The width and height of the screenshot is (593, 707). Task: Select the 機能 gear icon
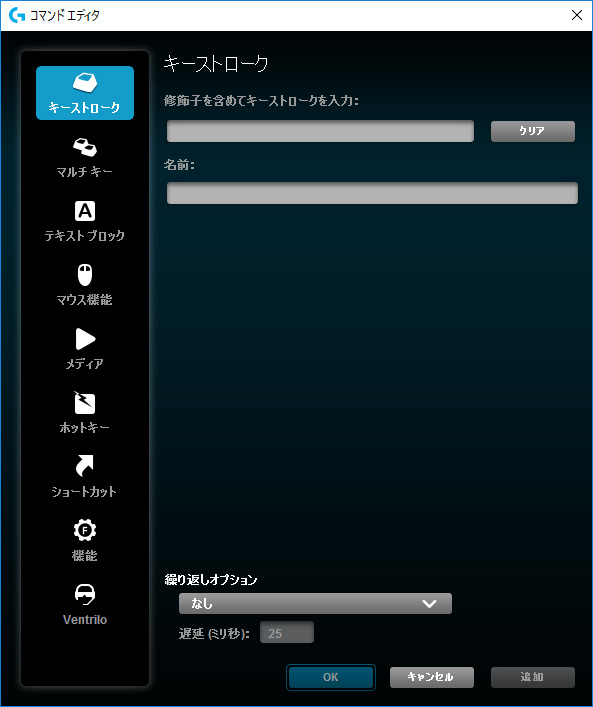[85, 530]
